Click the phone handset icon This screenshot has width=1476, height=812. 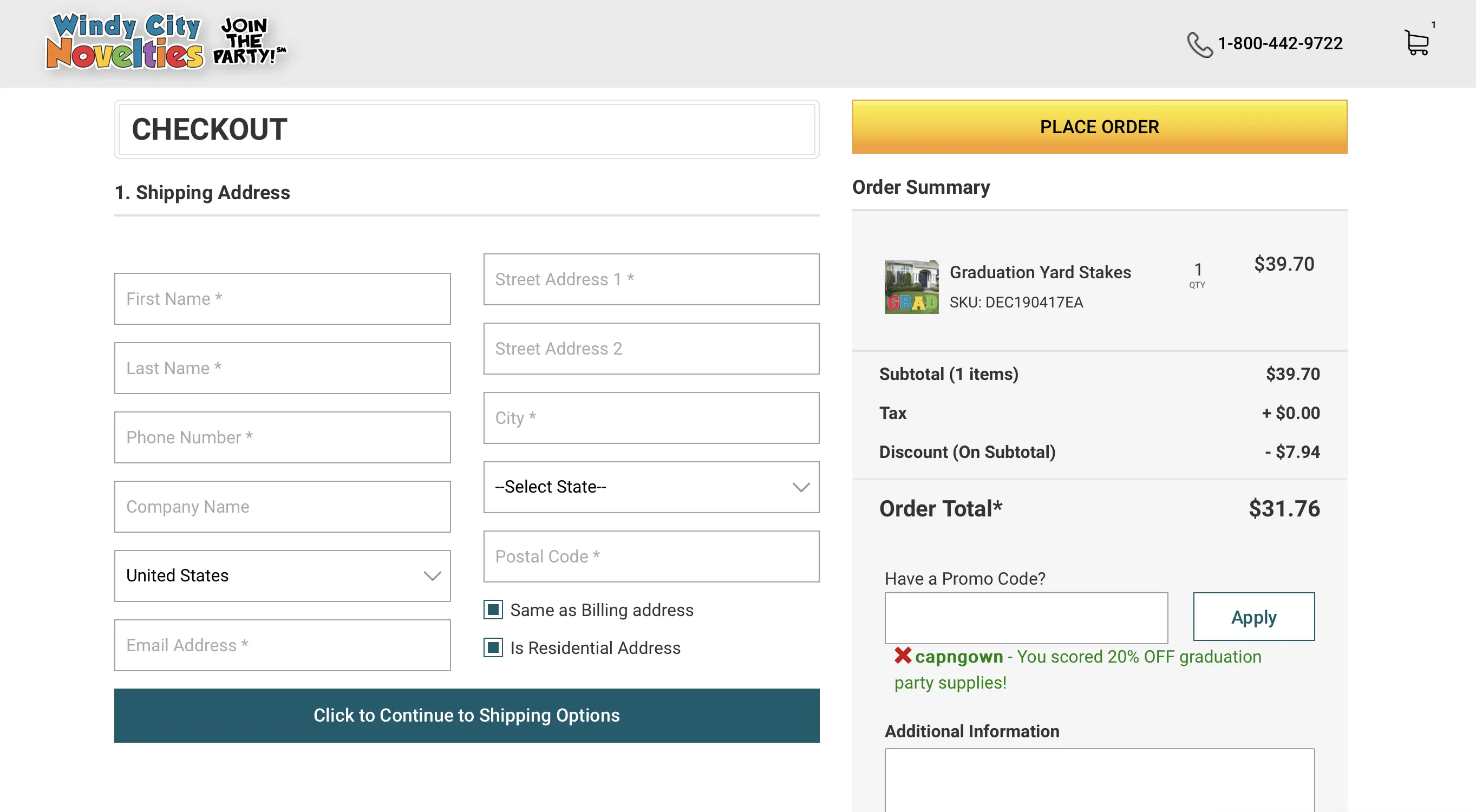click(x=1199, y=45)
